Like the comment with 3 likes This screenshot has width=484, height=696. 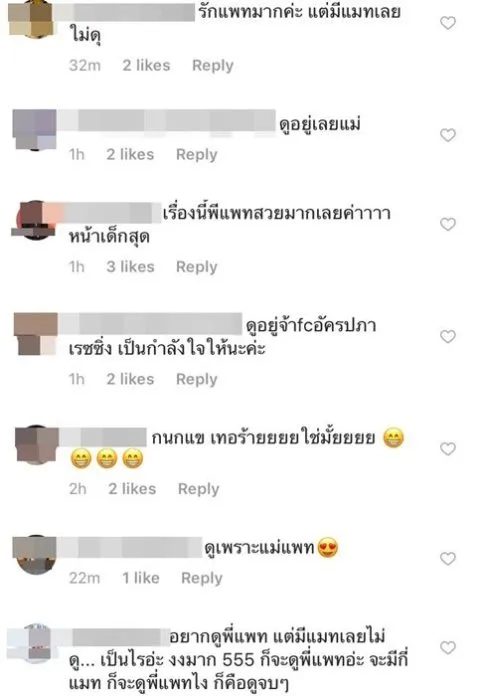click(x=448, y=224)
